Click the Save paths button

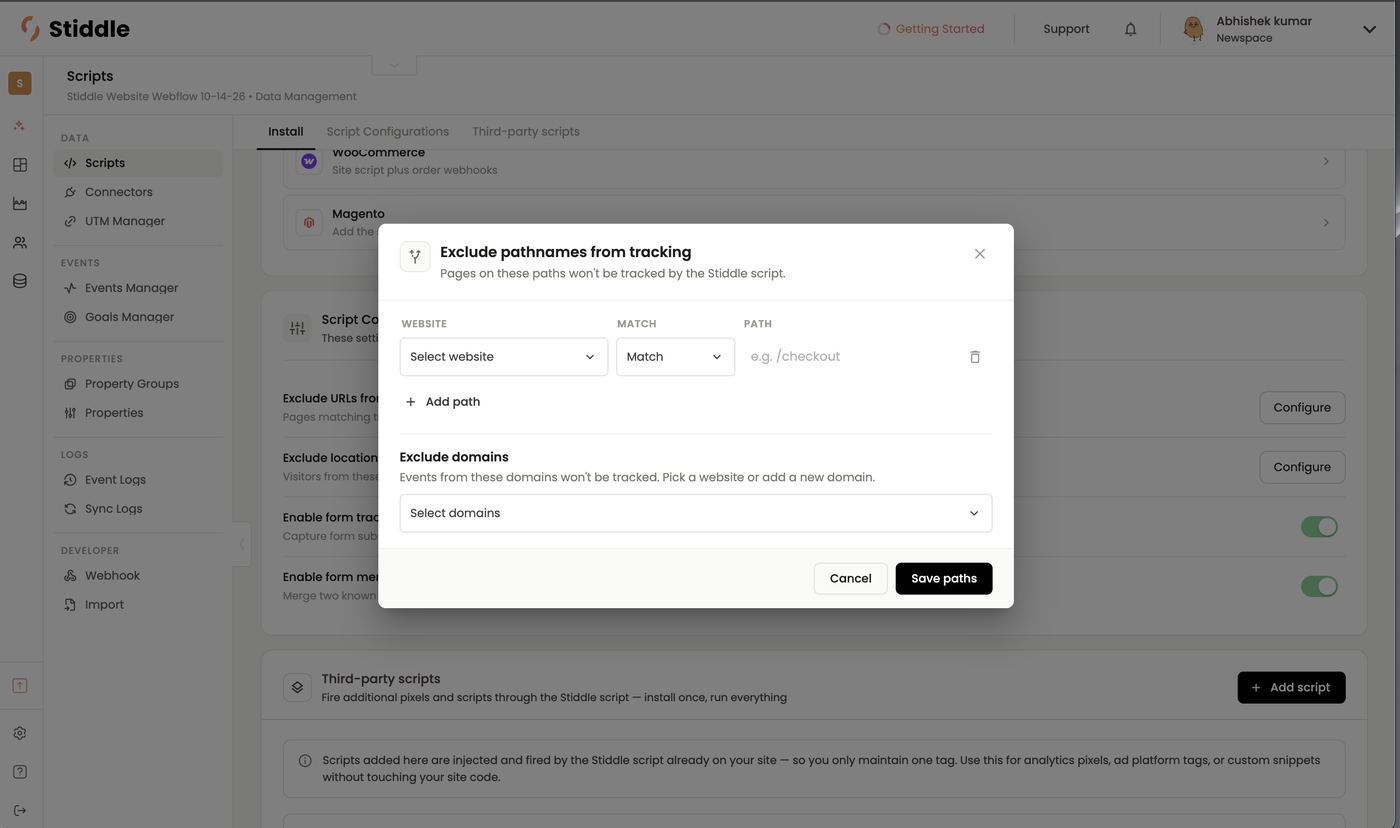[944, 579]
